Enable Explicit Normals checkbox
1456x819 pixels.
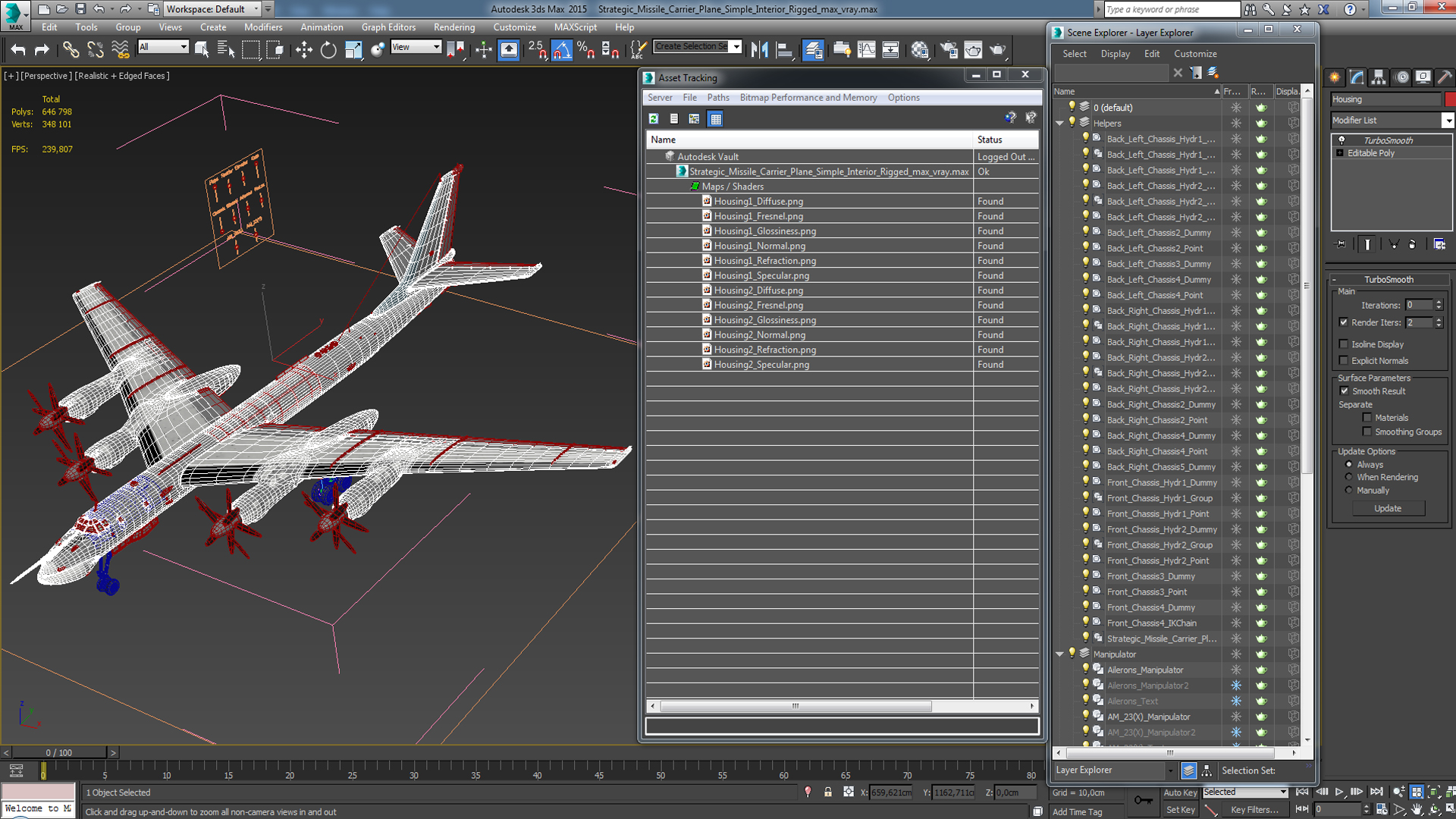point(1344,361)
